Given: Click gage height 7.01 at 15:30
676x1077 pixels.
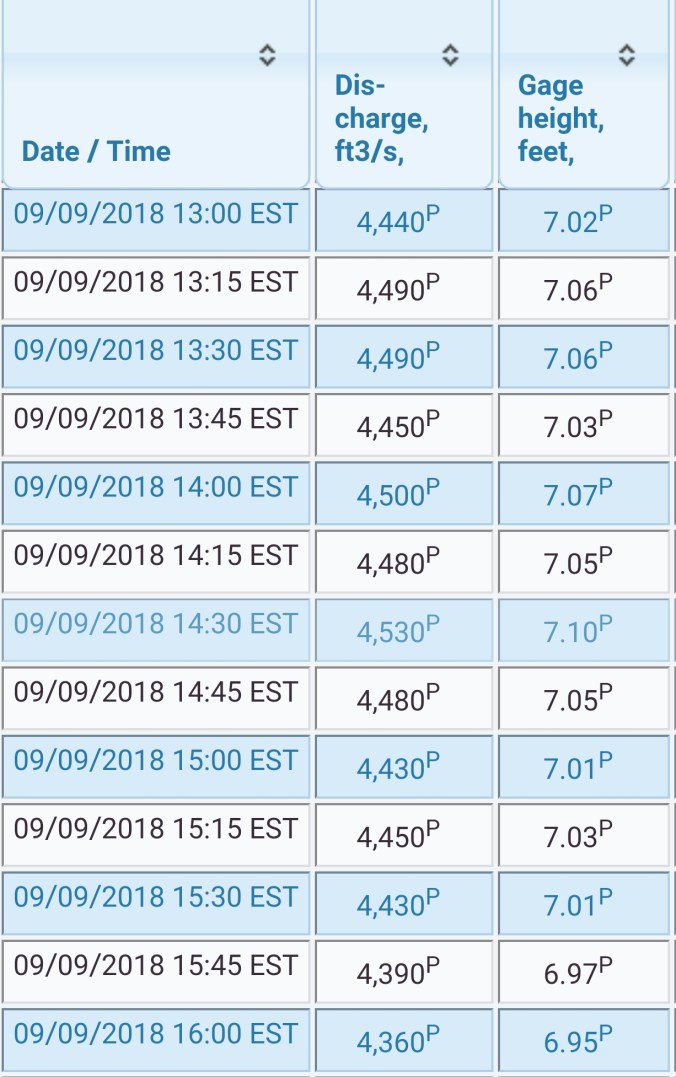Looking at the screenshot, I should (x=578, y=904).
